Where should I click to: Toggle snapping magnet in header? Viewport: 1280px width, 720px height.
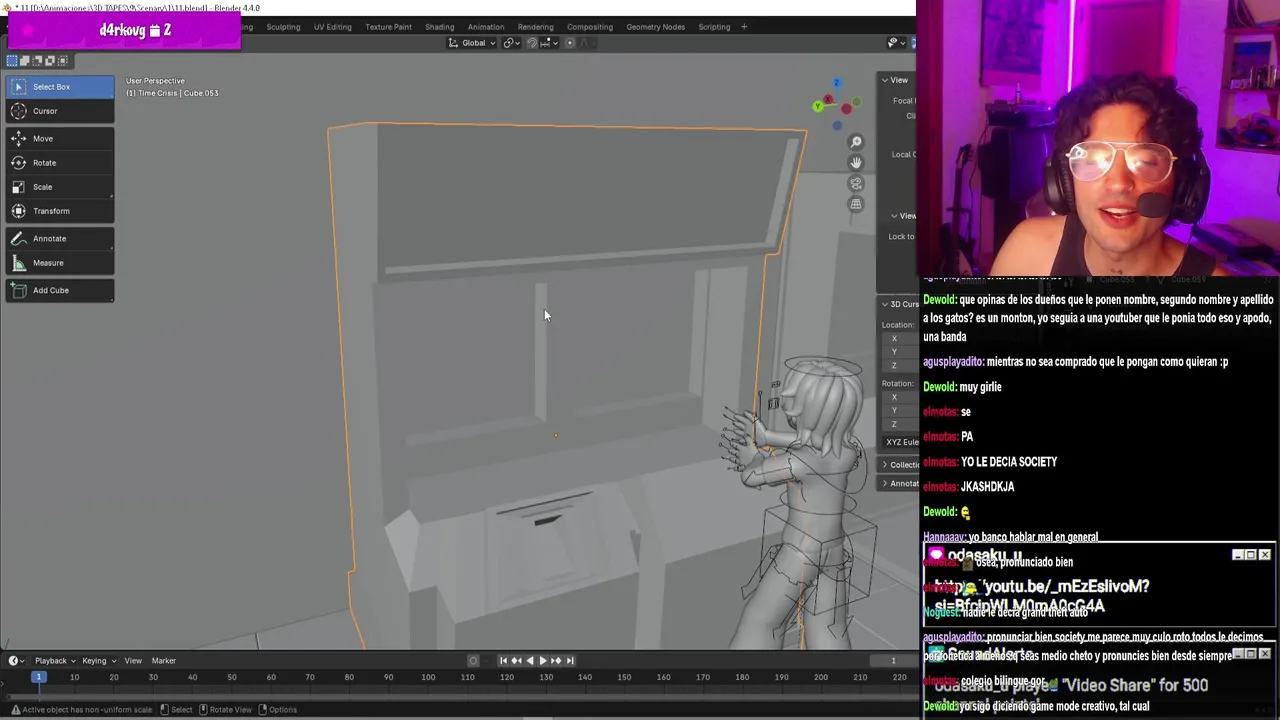click(x=532, y=43)
